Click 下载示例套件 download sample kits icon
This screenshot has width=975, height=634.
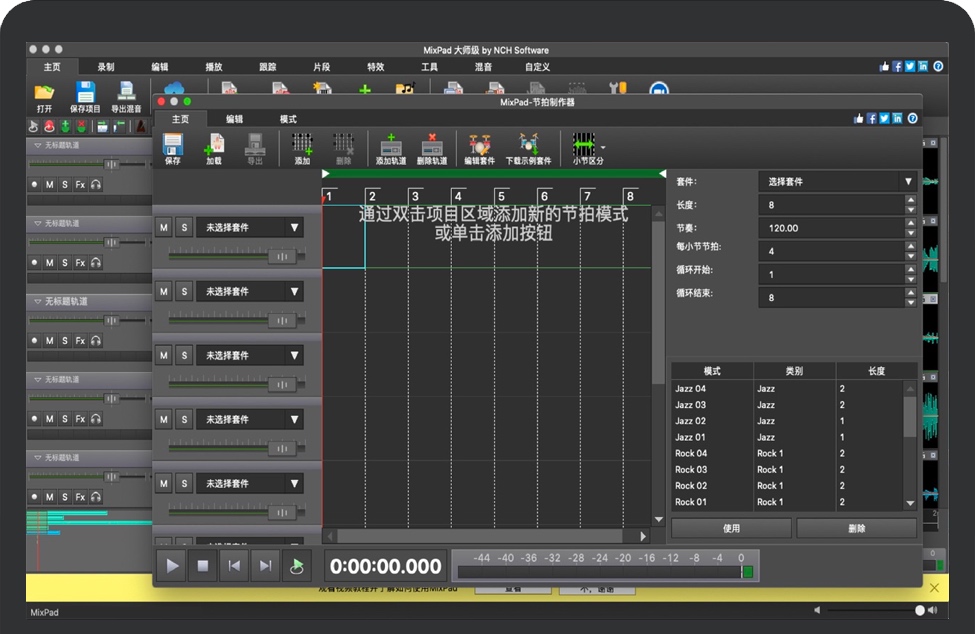[528, 146]
